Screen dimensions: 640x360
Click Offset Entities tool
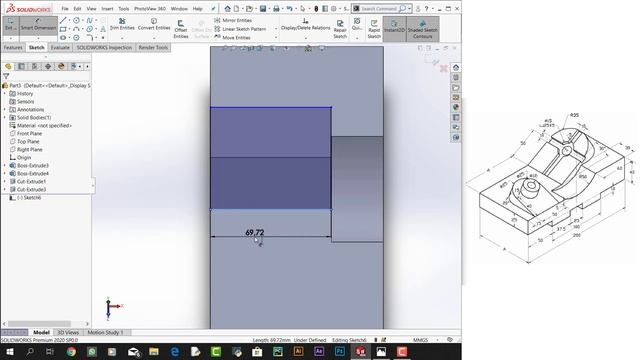[x=181, y=29]
